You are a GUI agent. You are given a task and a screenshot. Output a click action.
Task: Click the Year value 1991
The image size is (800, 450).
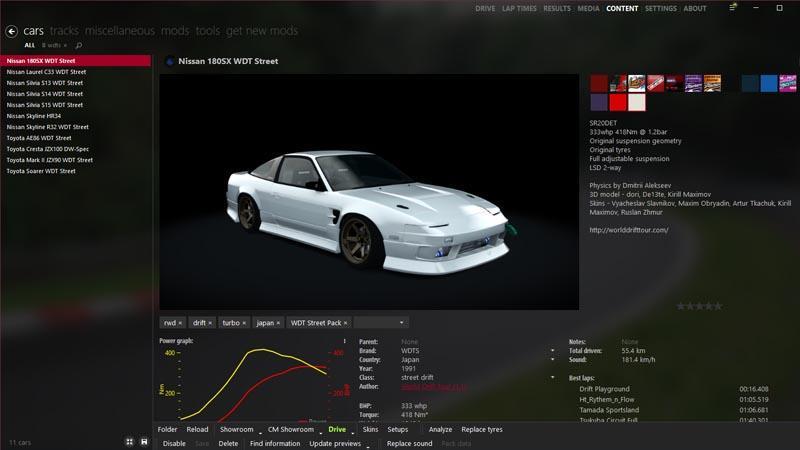409,369
